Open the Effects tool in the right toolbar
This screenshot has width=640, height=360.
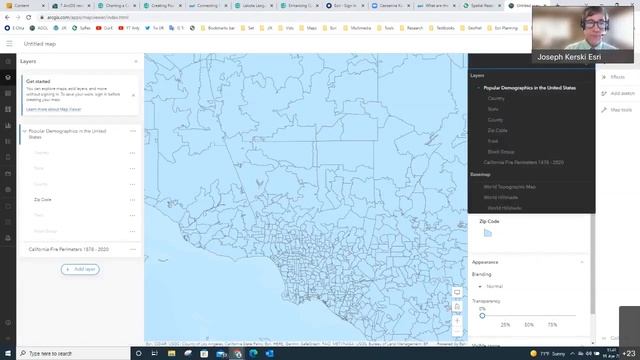pos(613,77)
